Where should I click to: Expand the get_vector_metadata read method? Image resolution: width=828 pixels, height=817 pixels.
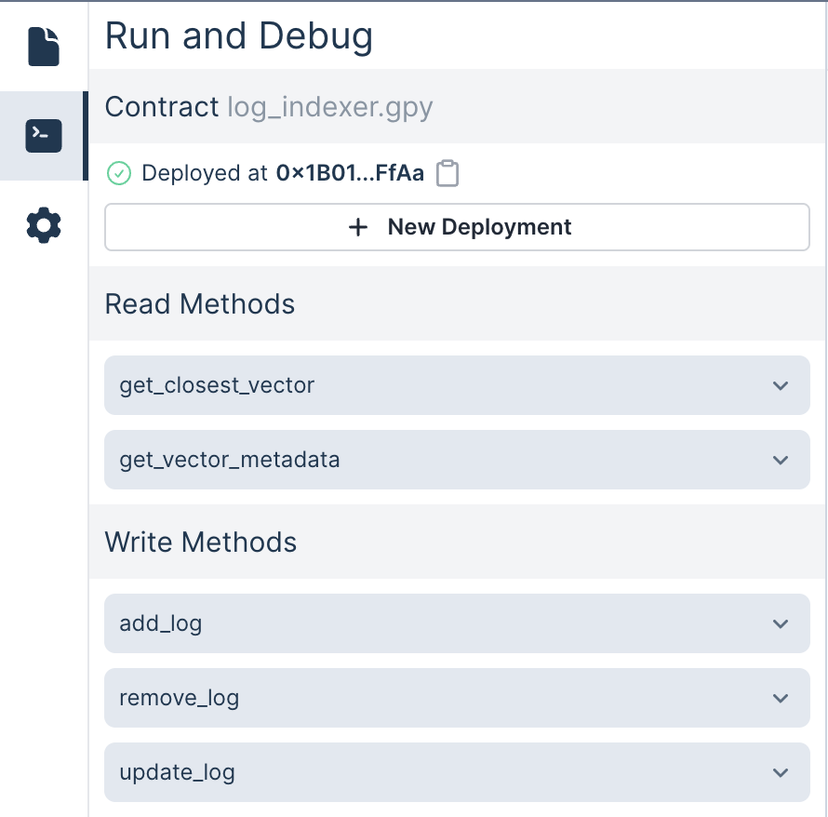click(x=782, y=460)
